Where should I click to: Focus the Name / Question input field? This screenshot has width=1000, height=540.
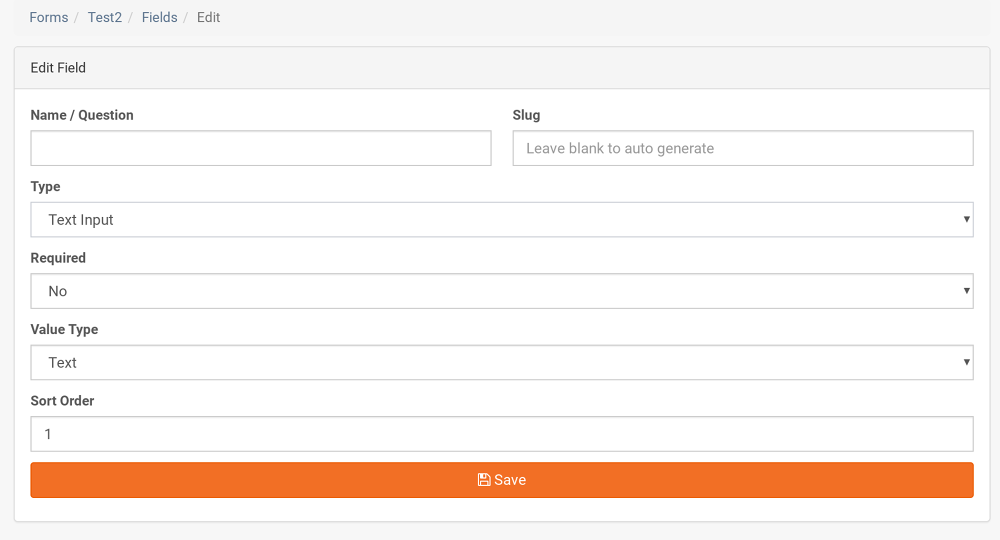(x=261, y=148)
